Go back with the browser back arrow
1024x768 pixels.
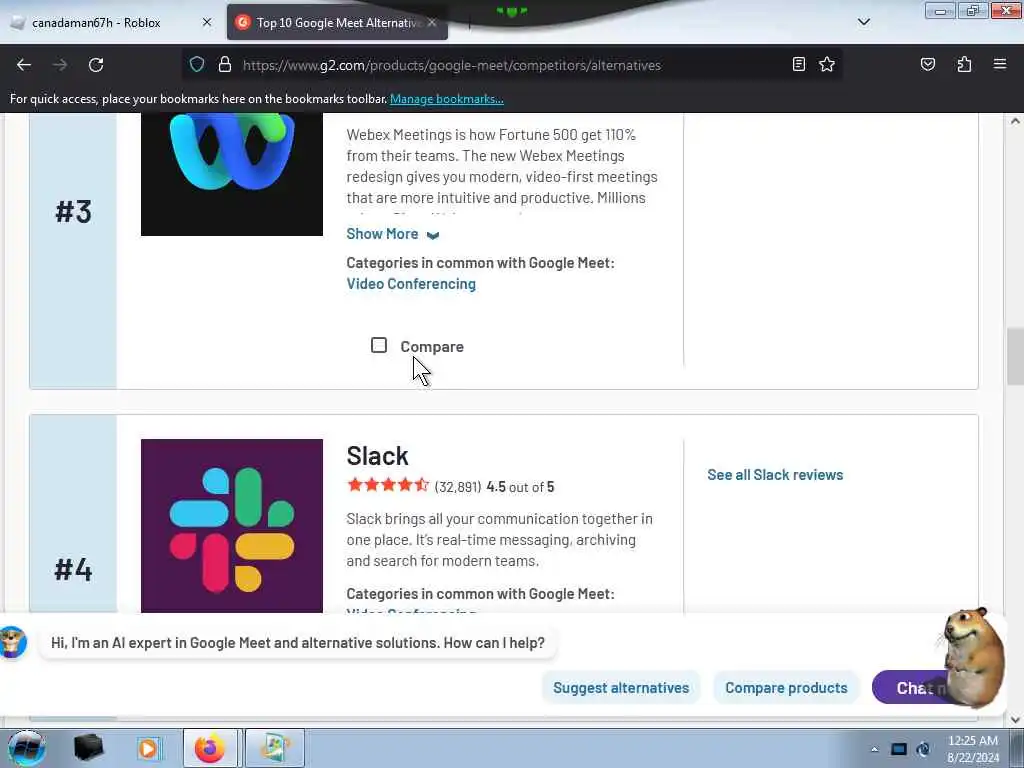click(24, 65)
